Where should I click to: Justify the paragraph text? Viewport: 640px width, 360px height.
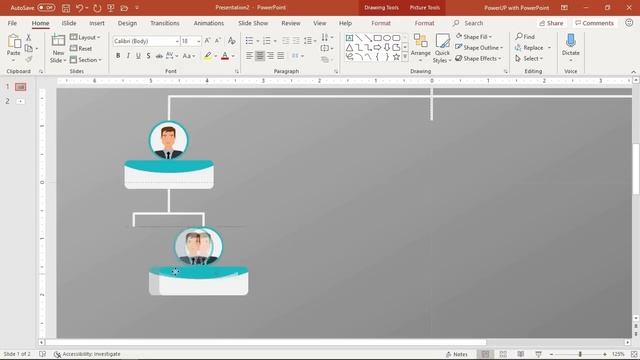281,56
